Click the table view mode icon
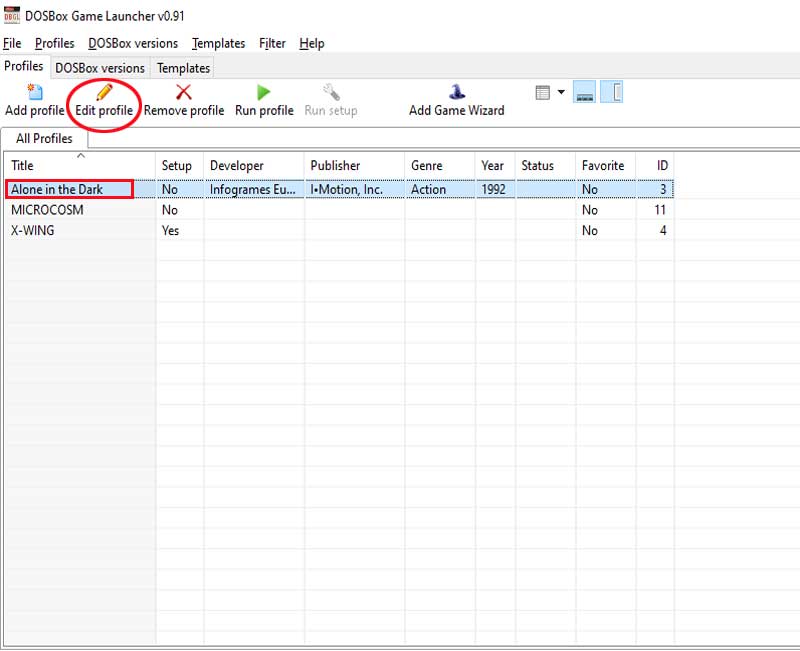This screenshot has width=800, height=651. coord(542,92)
